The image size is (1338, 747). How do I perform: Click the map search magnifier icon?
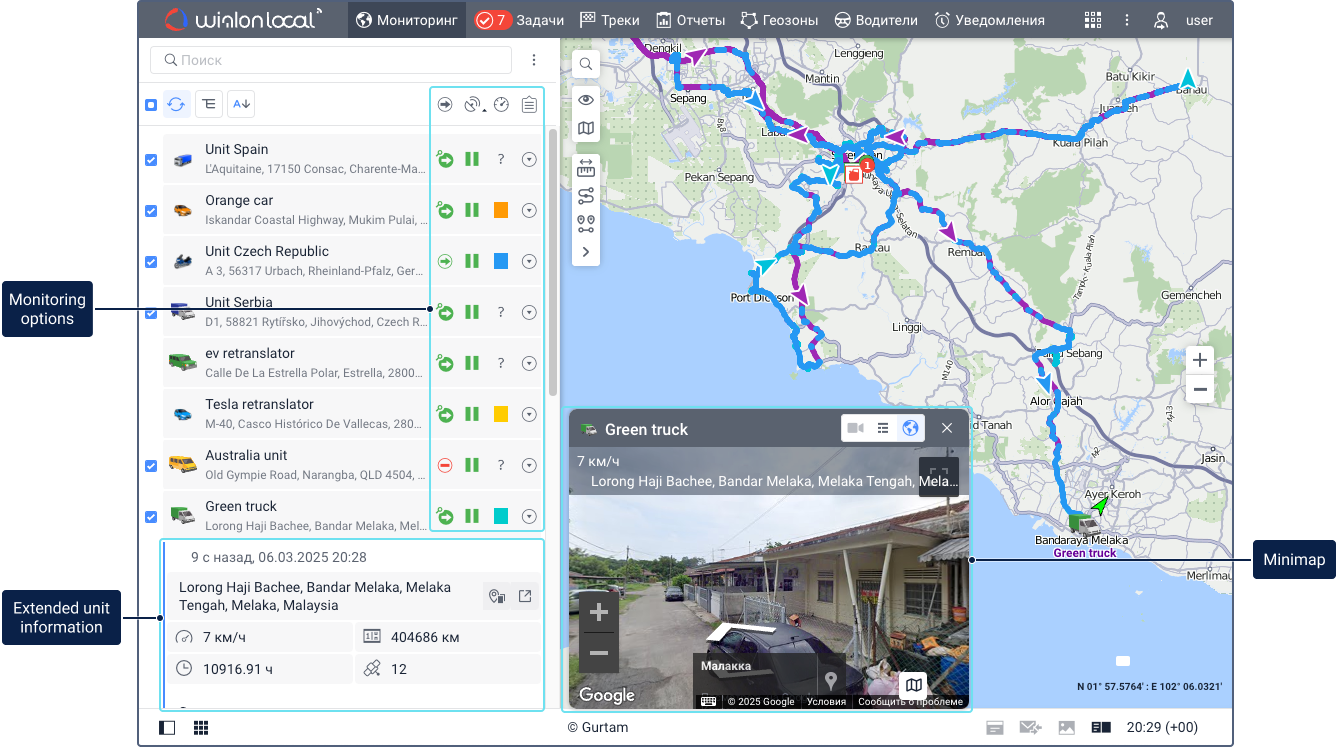586,64
